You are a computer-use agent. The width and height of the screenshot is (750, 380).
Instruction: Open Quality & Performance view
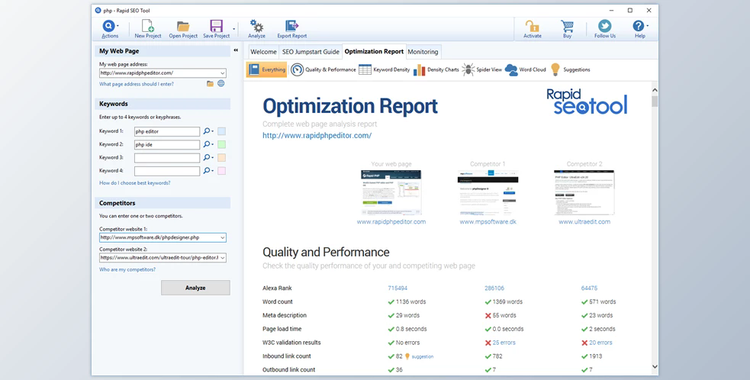[323, 70]
